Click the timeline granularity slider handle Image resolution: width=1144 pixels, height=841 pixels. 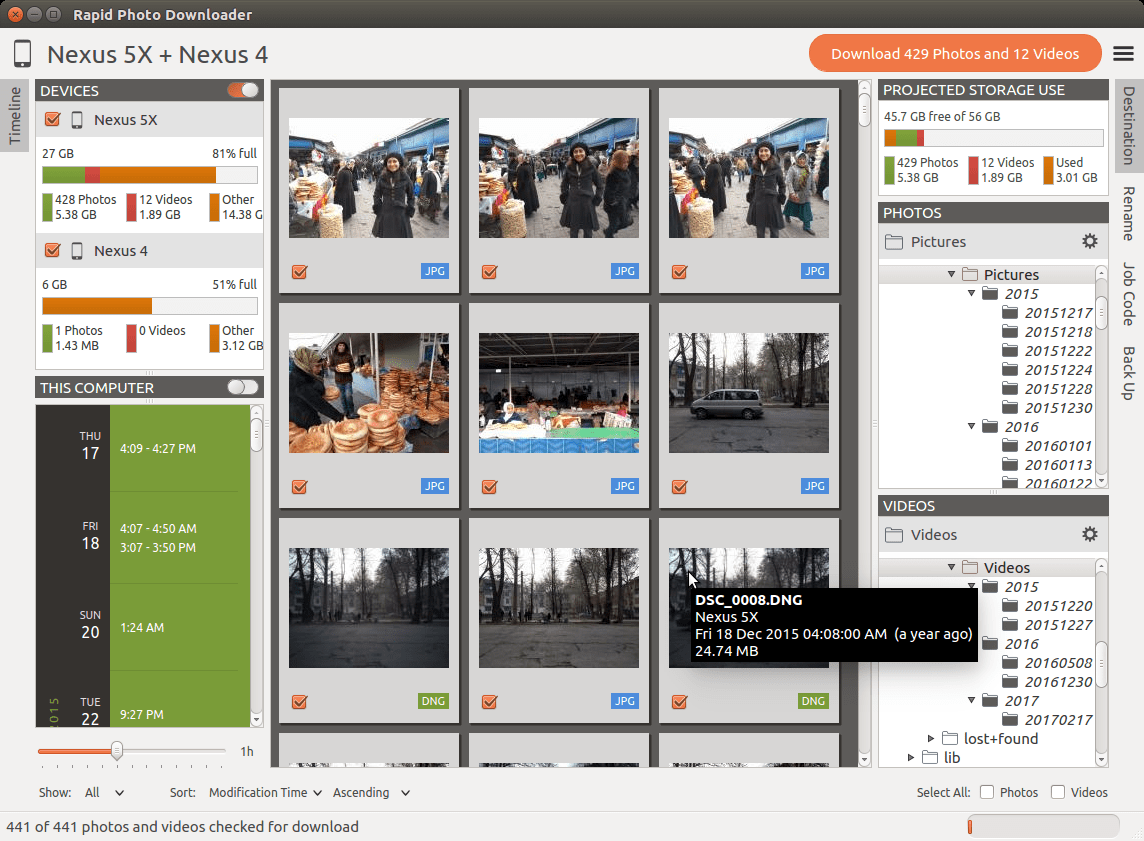117,750
